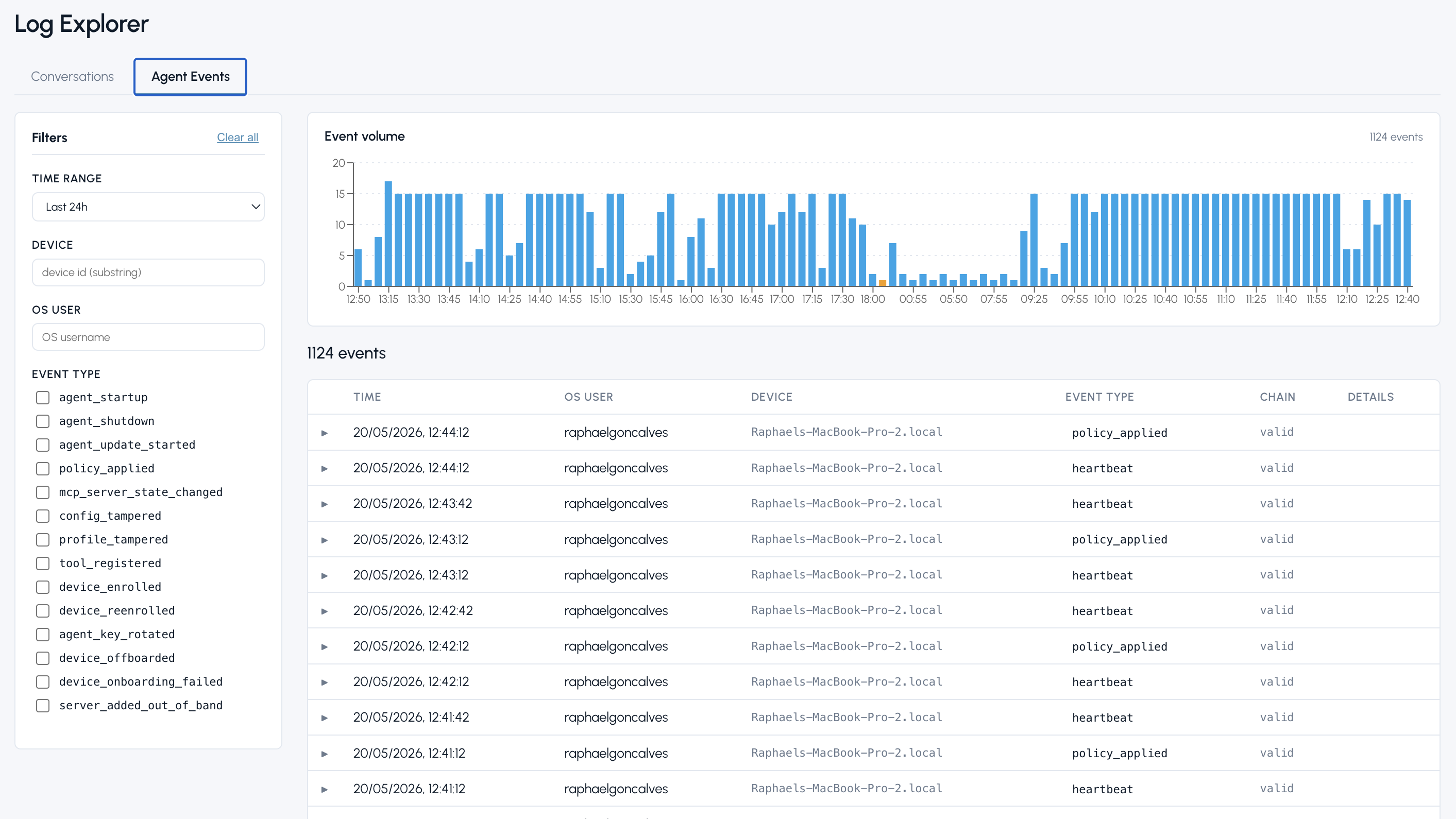Click the TIME column header
Screen dimensions: 1456x819
(x=367, y=397)
